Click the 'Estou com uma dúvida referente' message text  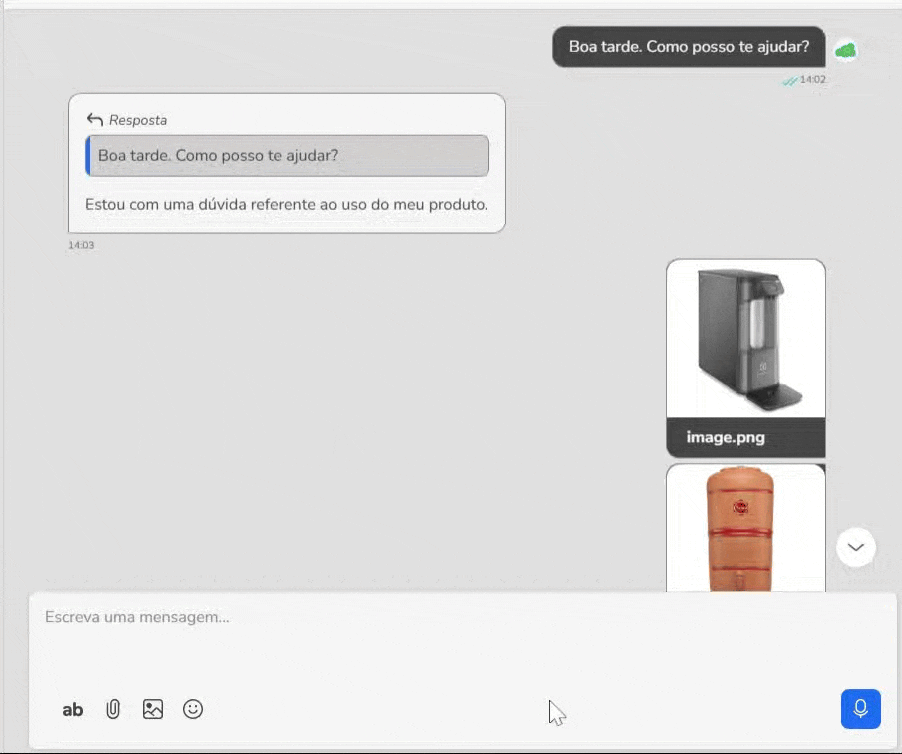286,205
